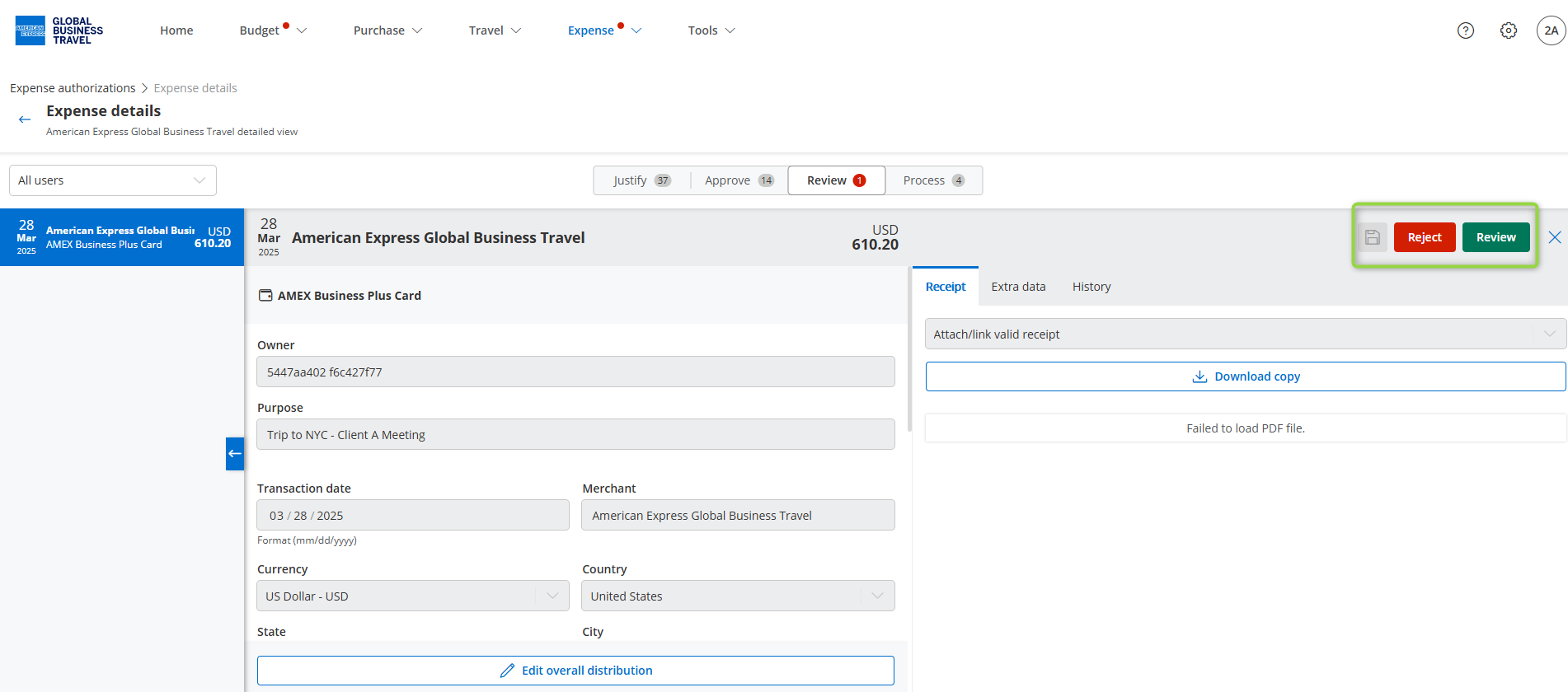Open the United States country dropdown
This screenshot has height=692, width=1568.
click(x=738, y=596)
